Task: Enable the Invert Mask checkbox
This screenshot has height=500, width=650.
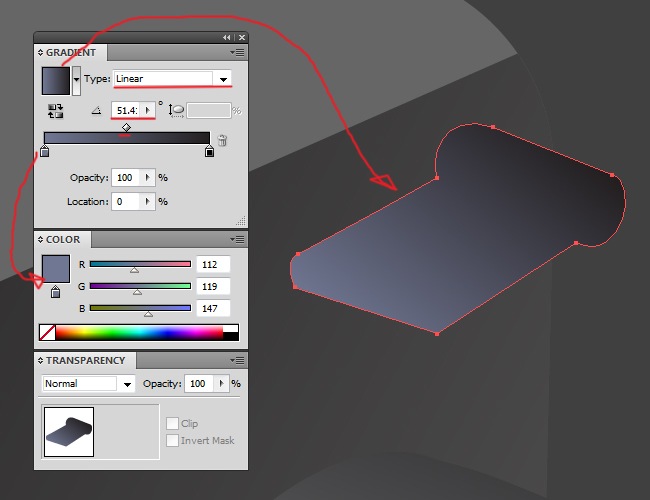Action: [172, 440]
